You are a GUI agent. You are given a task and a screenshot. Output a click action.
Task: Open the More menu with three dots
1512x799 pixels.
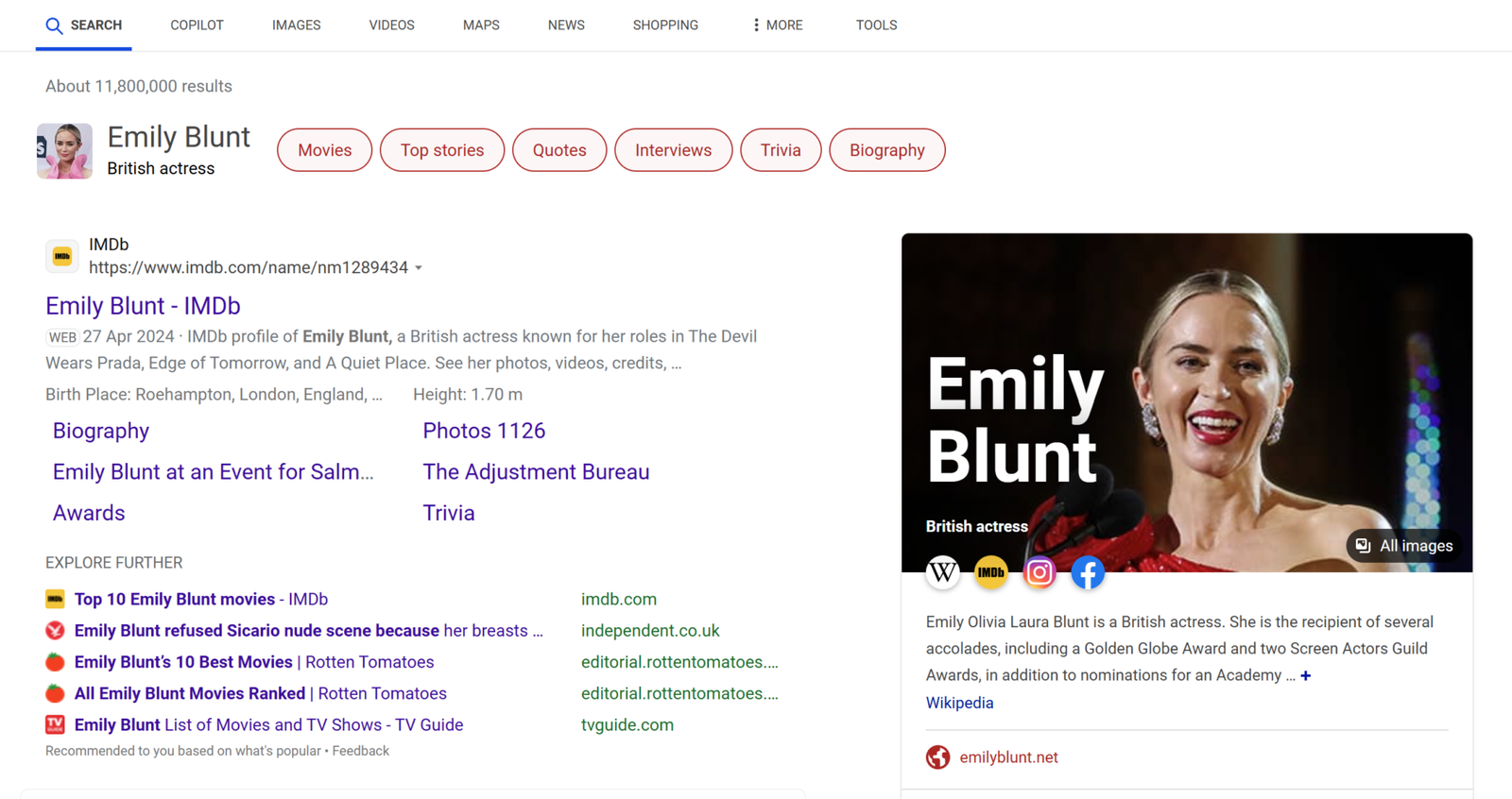(777, 25)
